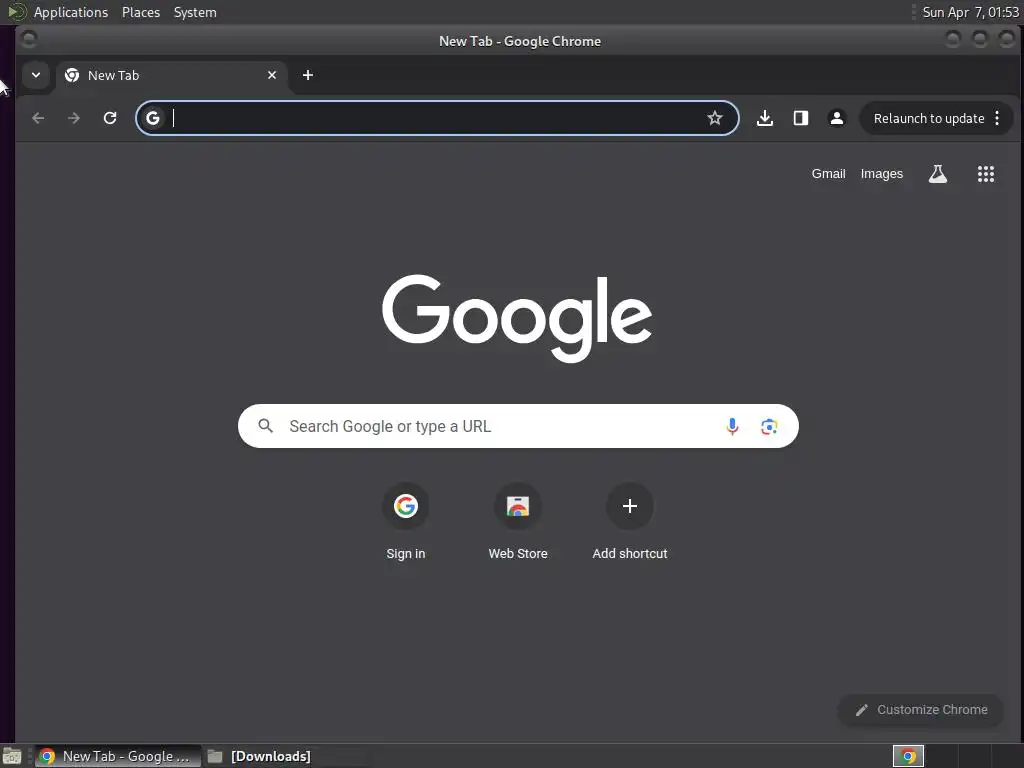1024x768 pixels.
Task: Toggle the side panel icon
Action: [x=801, y=118]
